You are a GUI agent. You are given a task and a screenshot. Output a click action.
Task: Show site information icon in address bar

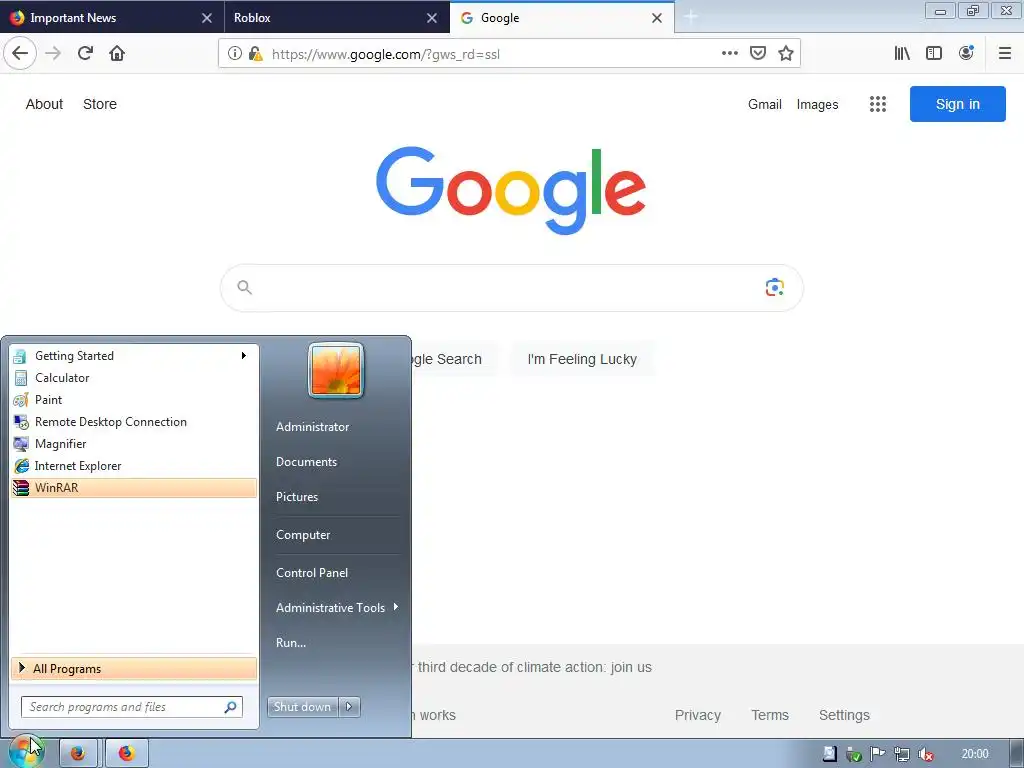pyautogui.click(x=234, y=54)
